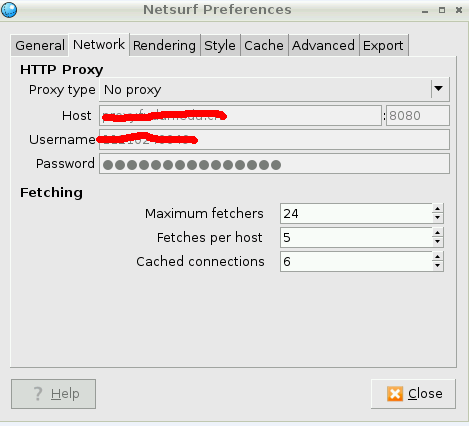
Task: Select the Network tab
Action: tap(99, 45)
